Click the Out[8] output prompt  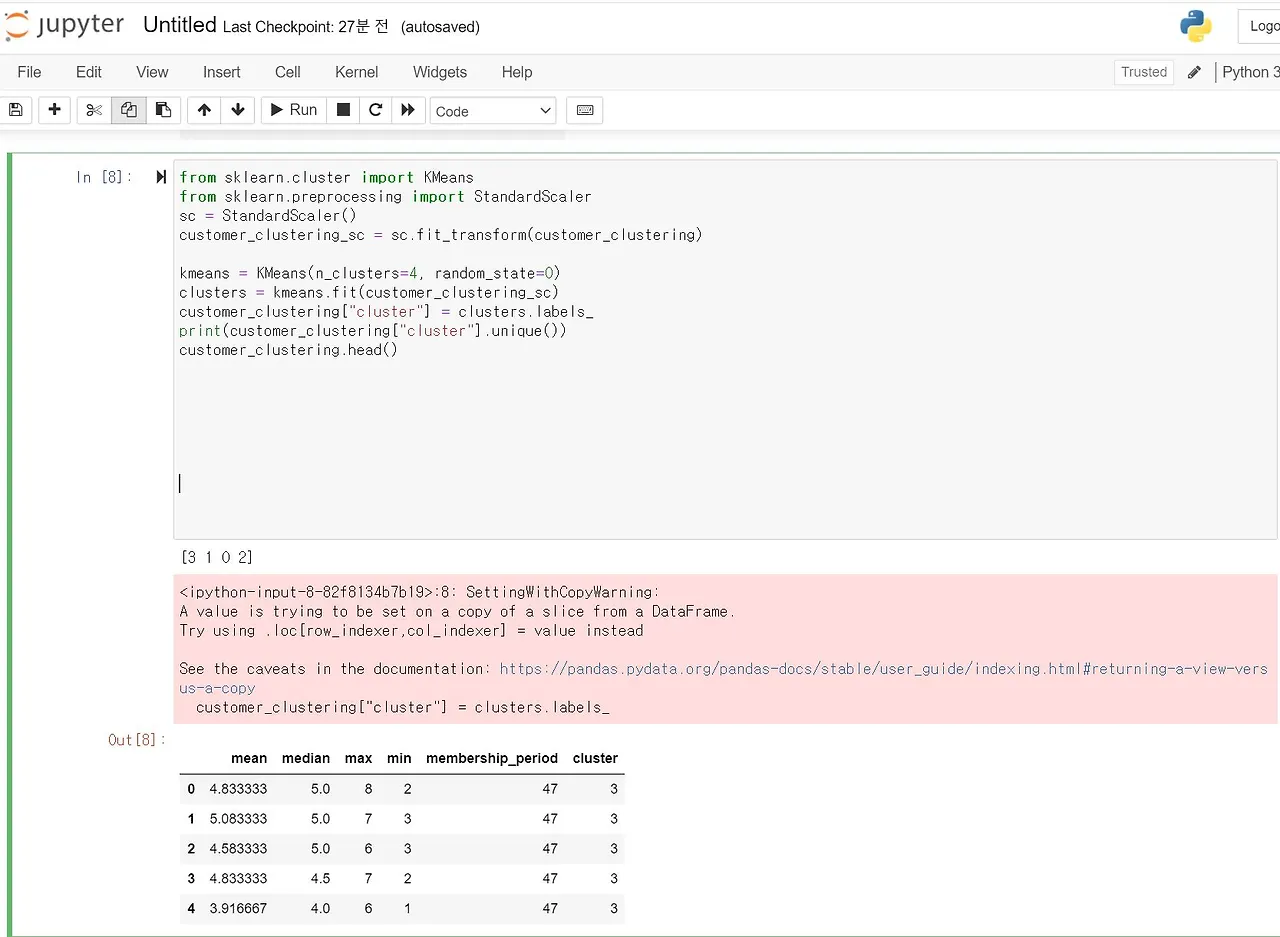coord(137,740)
